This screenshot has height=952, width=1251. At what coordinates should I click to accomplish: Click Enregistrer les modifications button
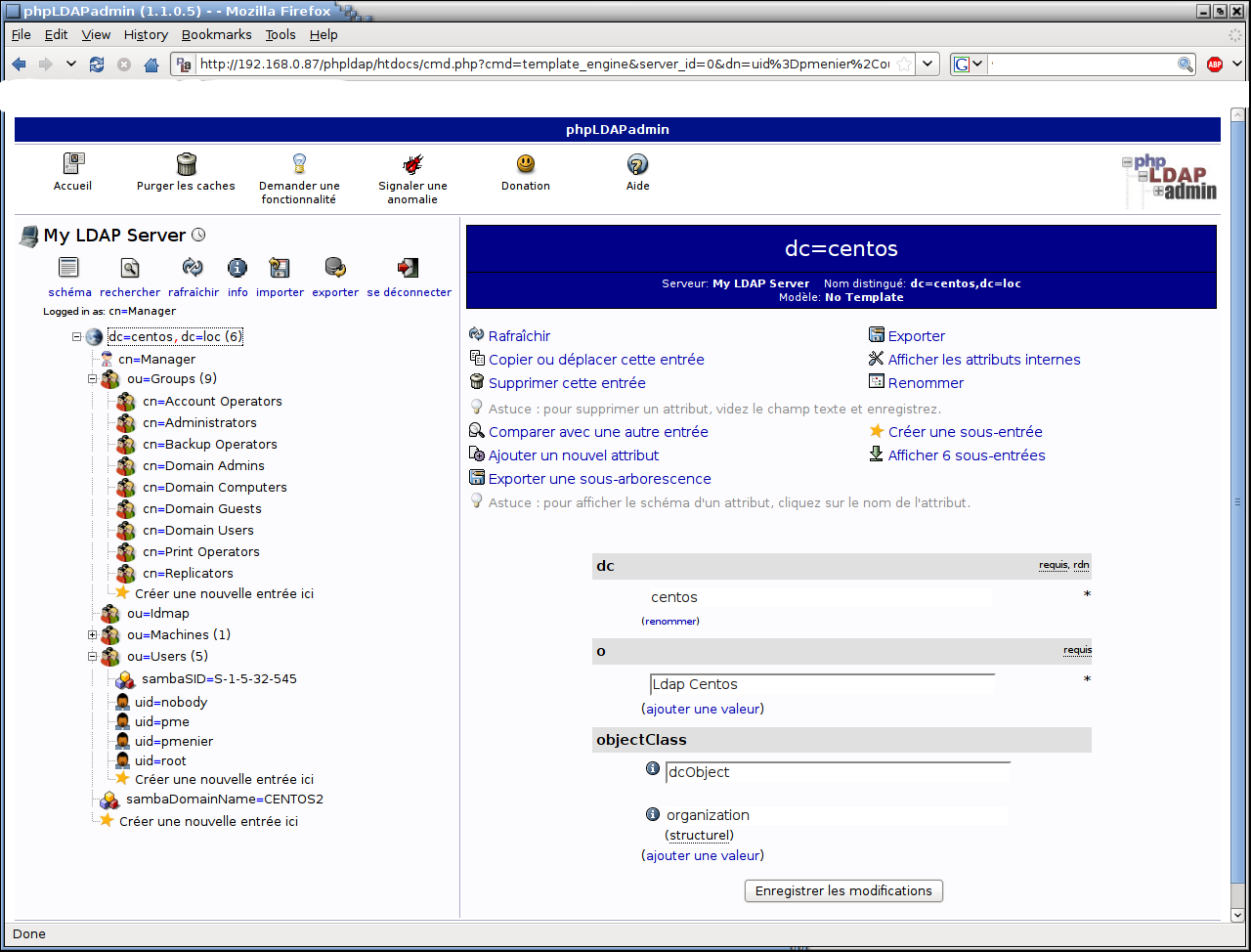coord(843,890)
